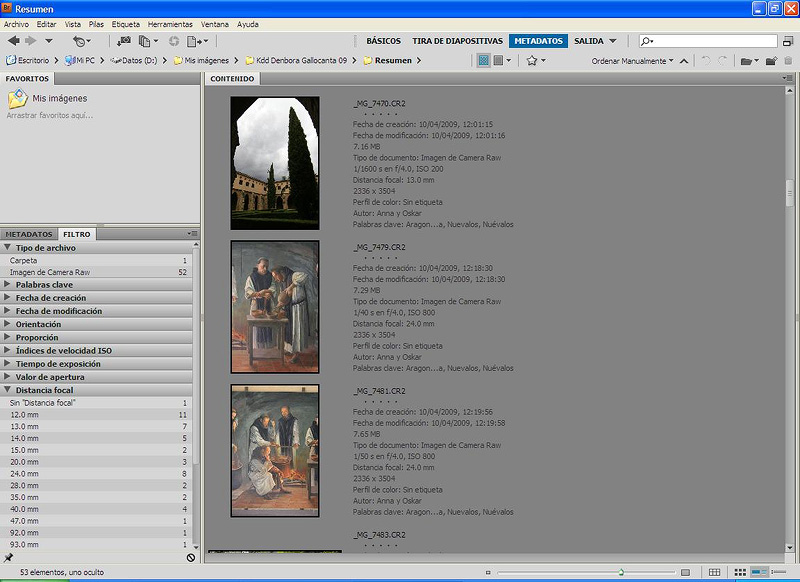Open the output document icon
Screen dimensions: 800x582
197,41
